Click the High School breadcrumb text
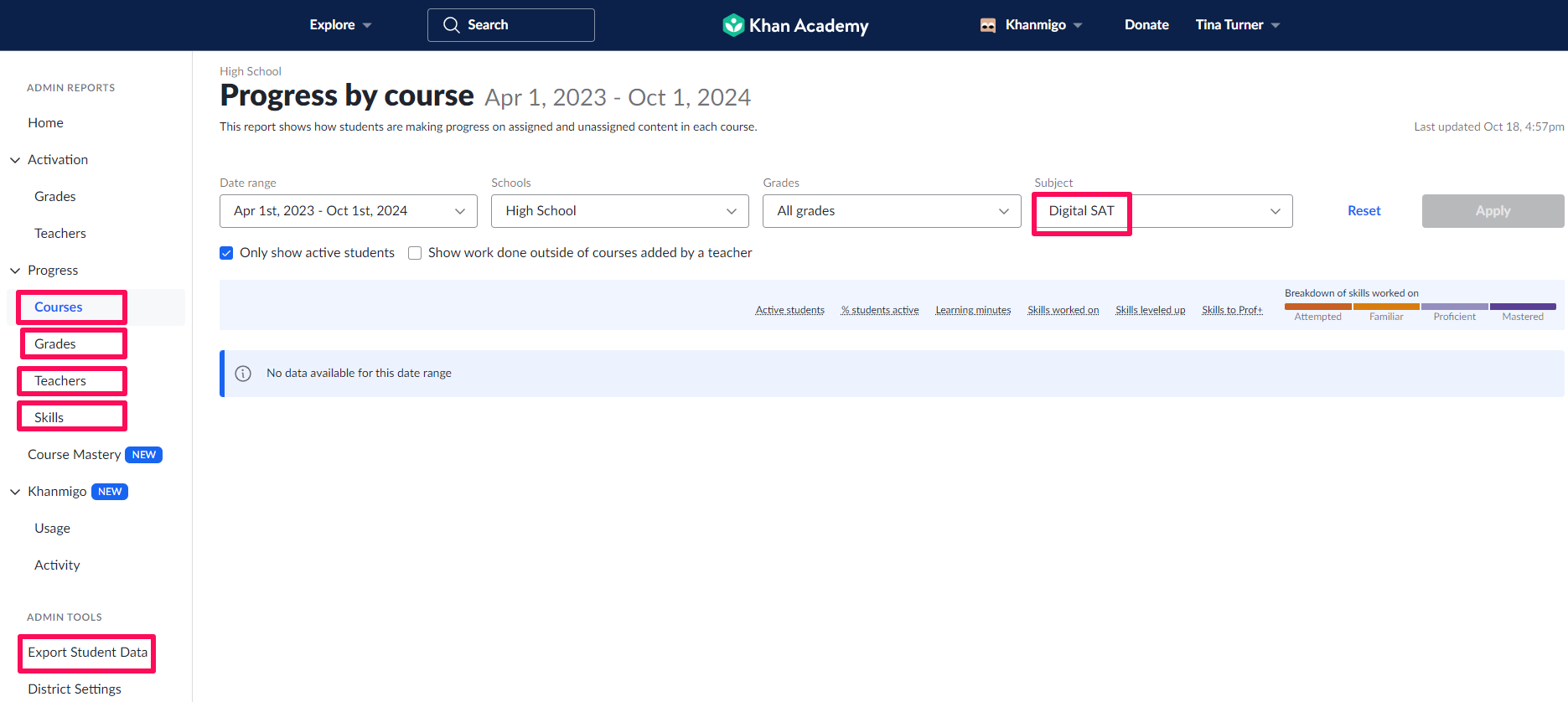1568x702 pixels. 251,71
